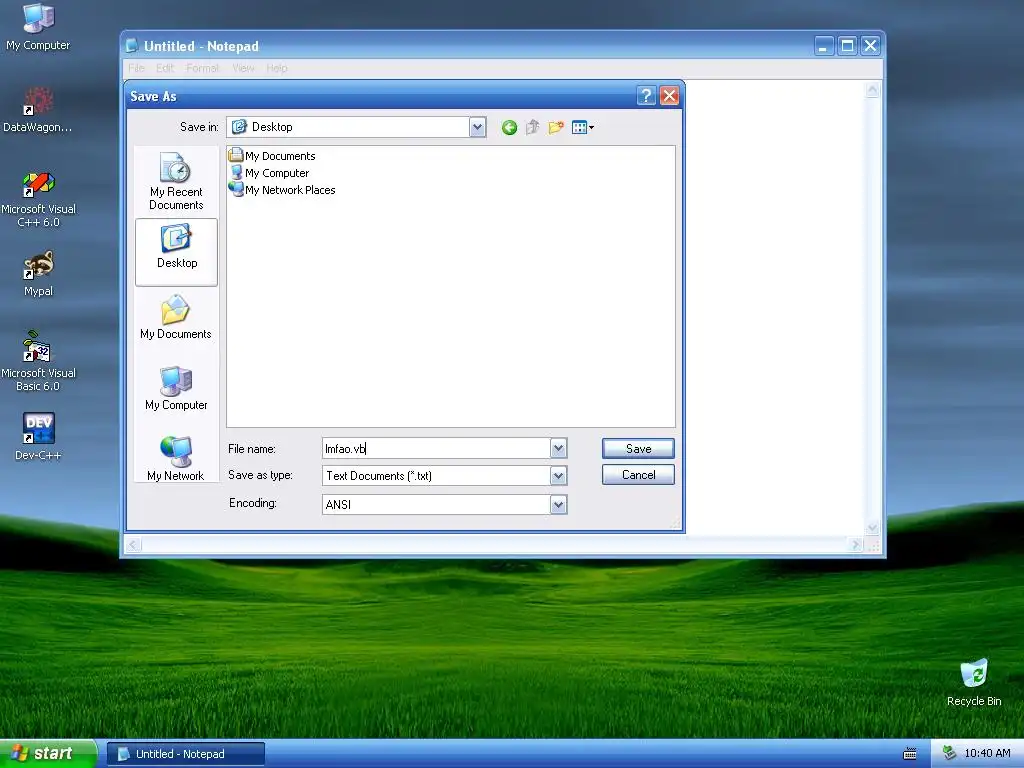The image size is (1024, 768).
Task: Choose My Network in the places bar
Action: (176, 459)
